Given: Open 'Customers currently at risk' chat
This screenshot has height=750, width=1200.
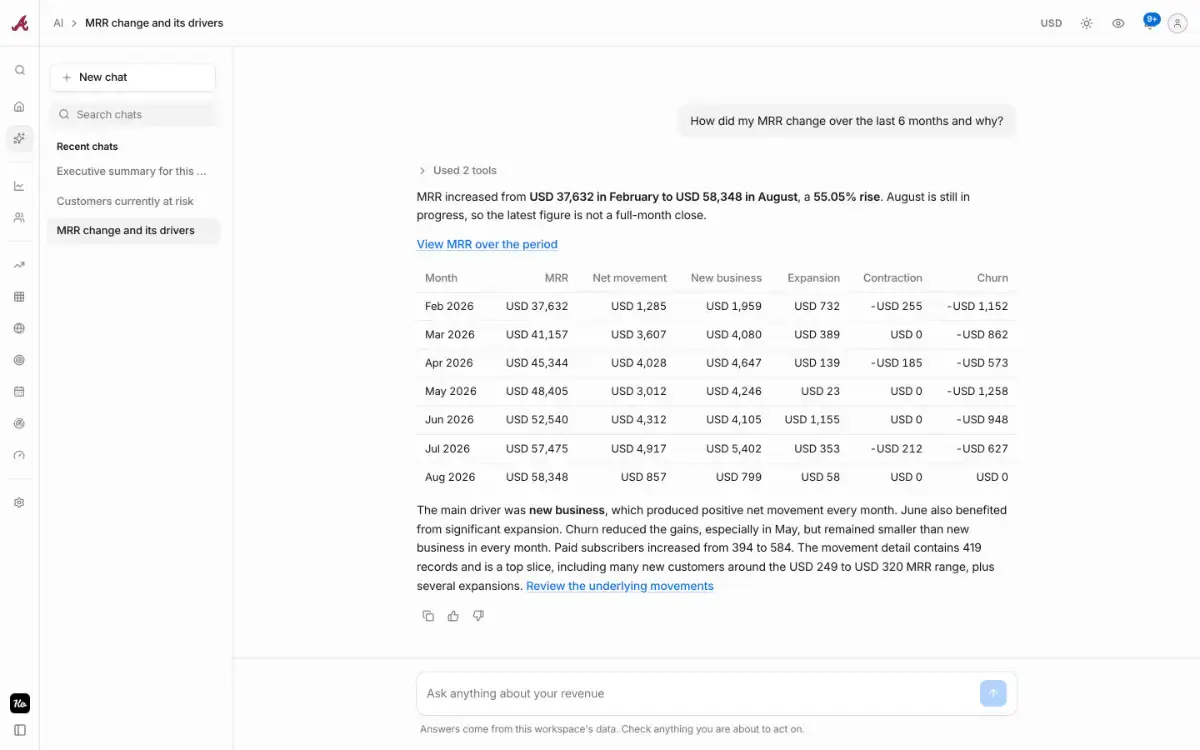Looking at the screenshot, I should [x=133, y=201].
